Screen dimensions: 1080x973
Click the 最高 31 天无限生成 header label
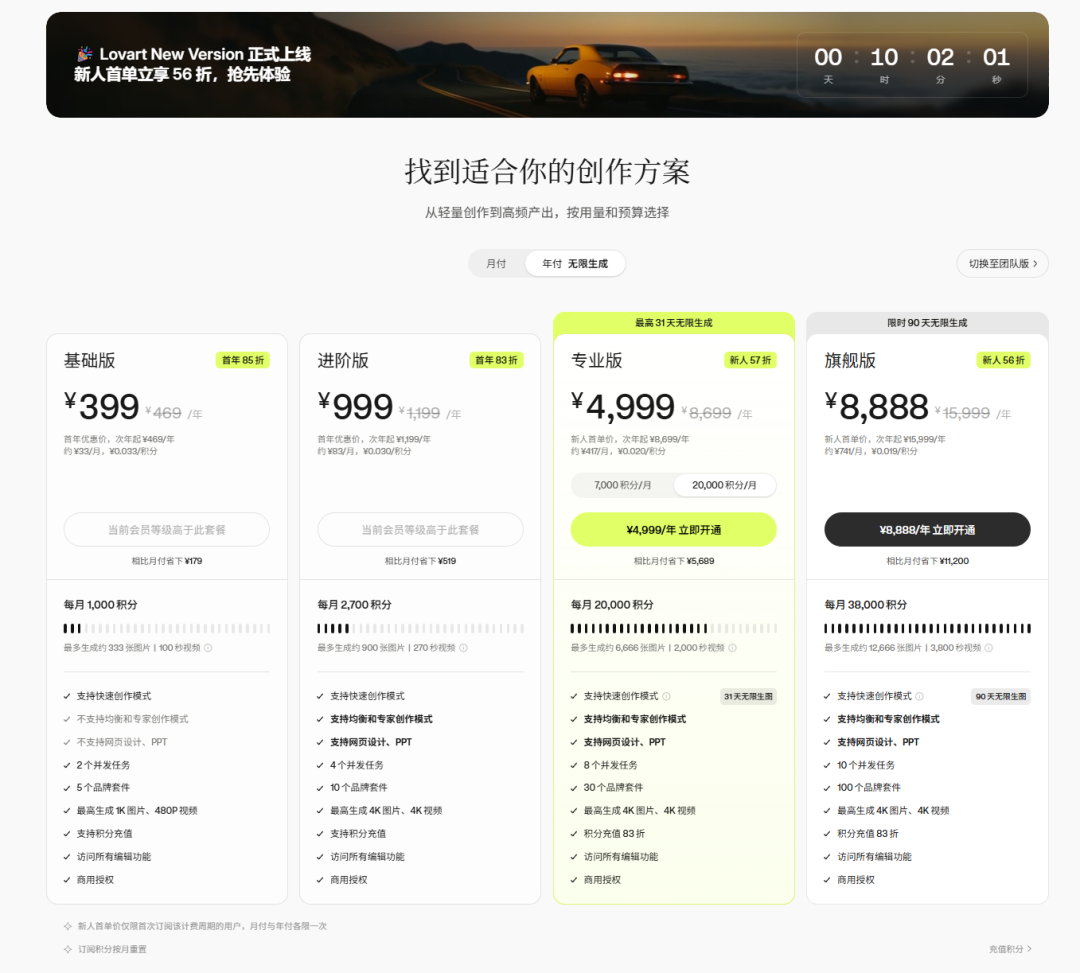coord(674,323)
